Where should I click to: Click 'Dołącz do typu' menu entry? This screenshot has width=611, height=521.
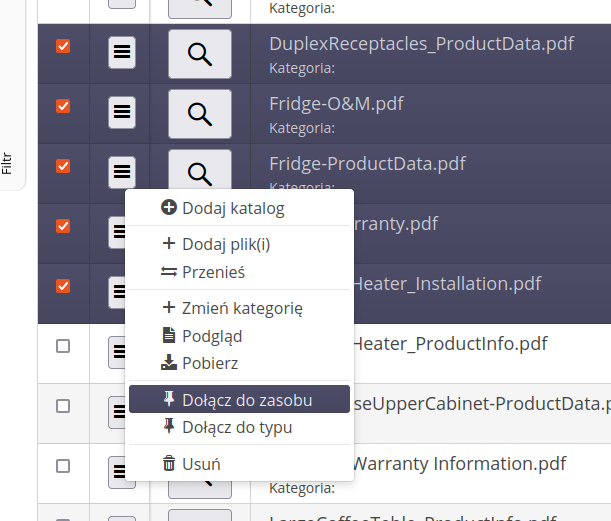tap(236, 427)
